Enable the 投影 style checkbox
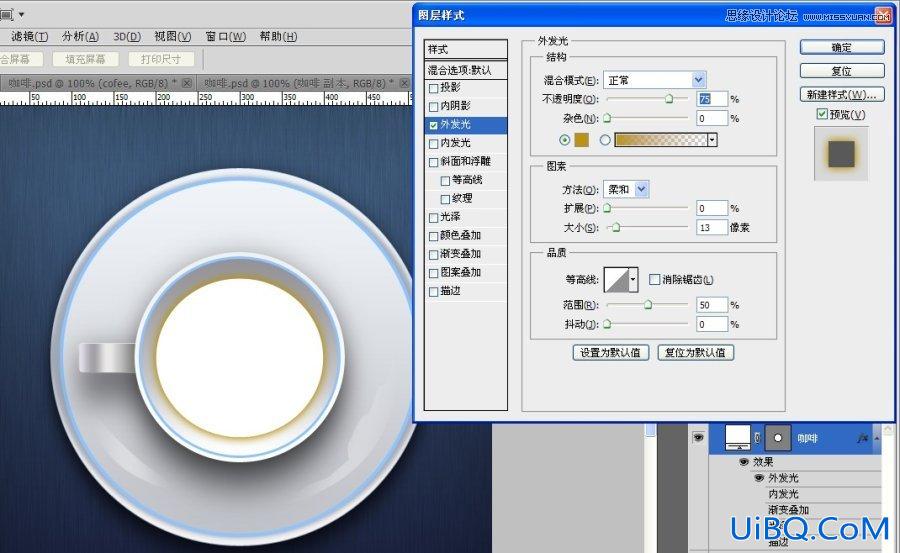Image resolution: width=900 pixels, height=553 pixels. click(434, 88)
